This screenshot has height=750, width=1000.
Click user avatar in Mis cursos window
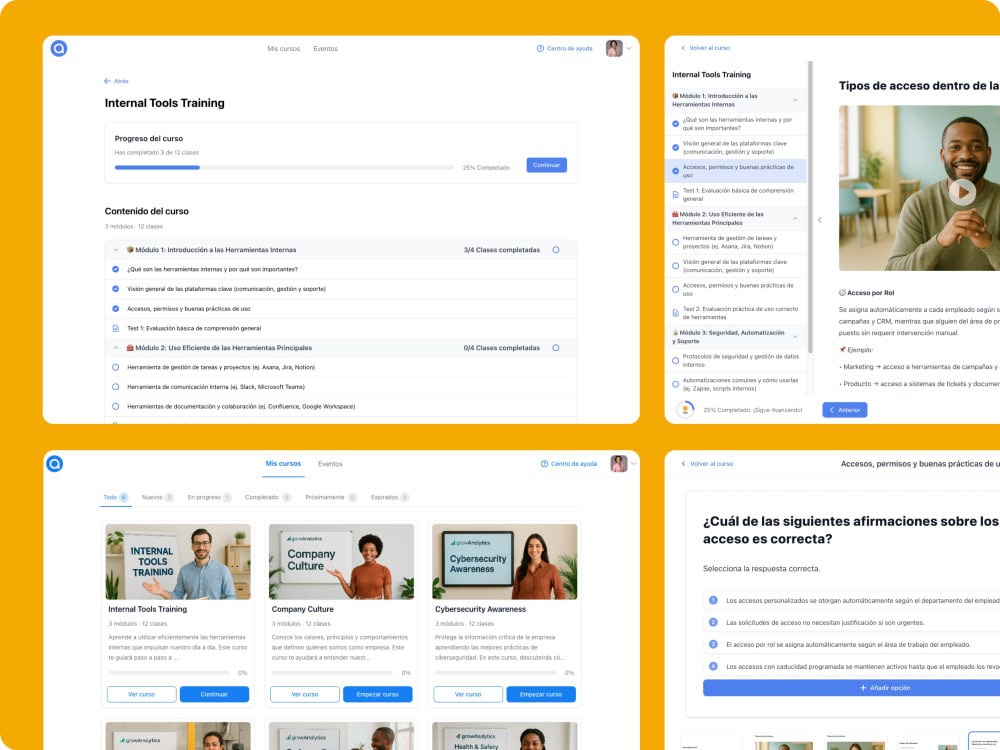(619, 464)
